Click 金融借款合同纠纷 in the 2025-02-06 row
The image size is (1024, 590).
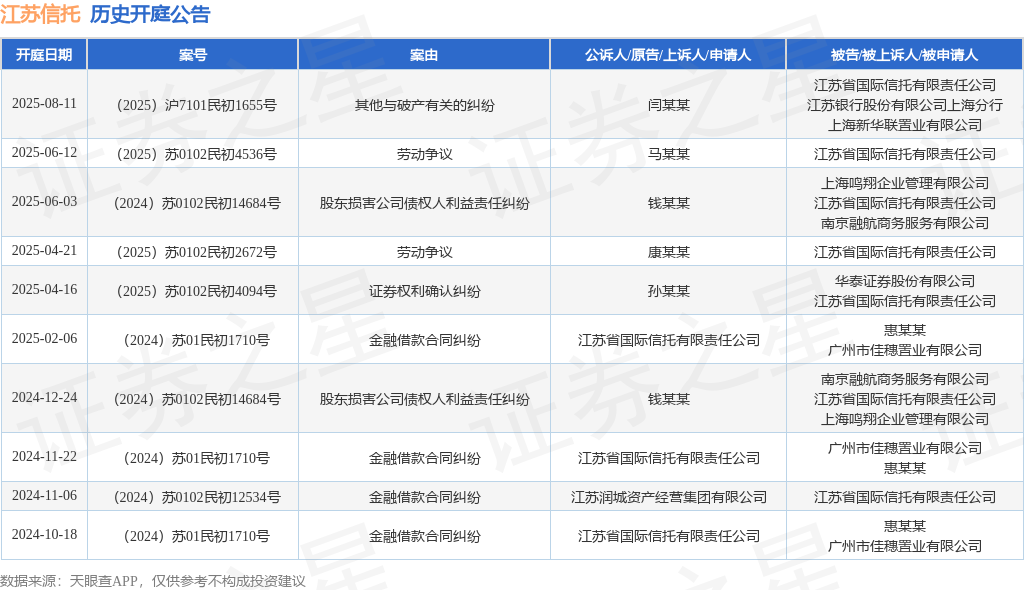pyautogui.click(x=424, y=340)
